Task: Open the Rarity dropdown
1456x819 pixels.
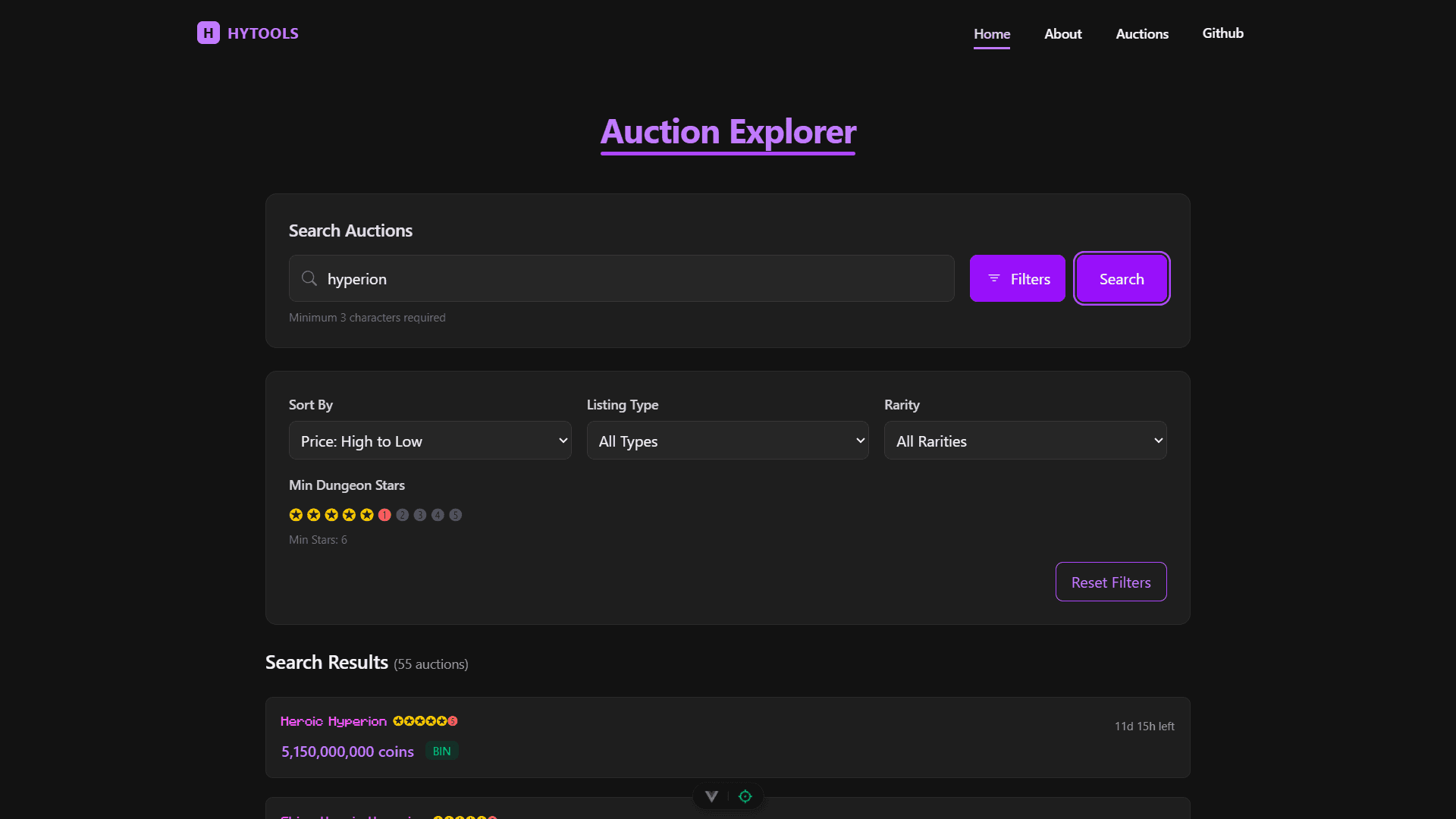Action: coord(1025,441)
